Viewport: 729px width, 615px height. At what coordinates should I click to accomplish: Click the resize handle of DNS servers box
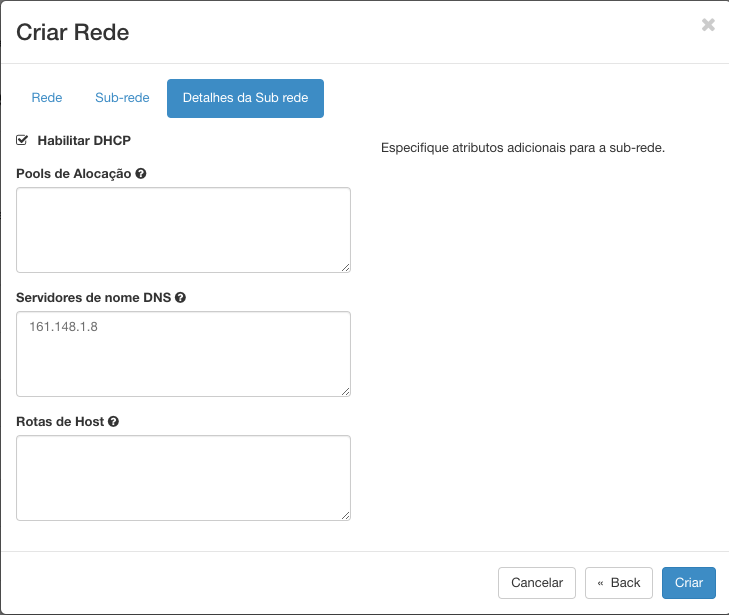click(x=345, y=392)
